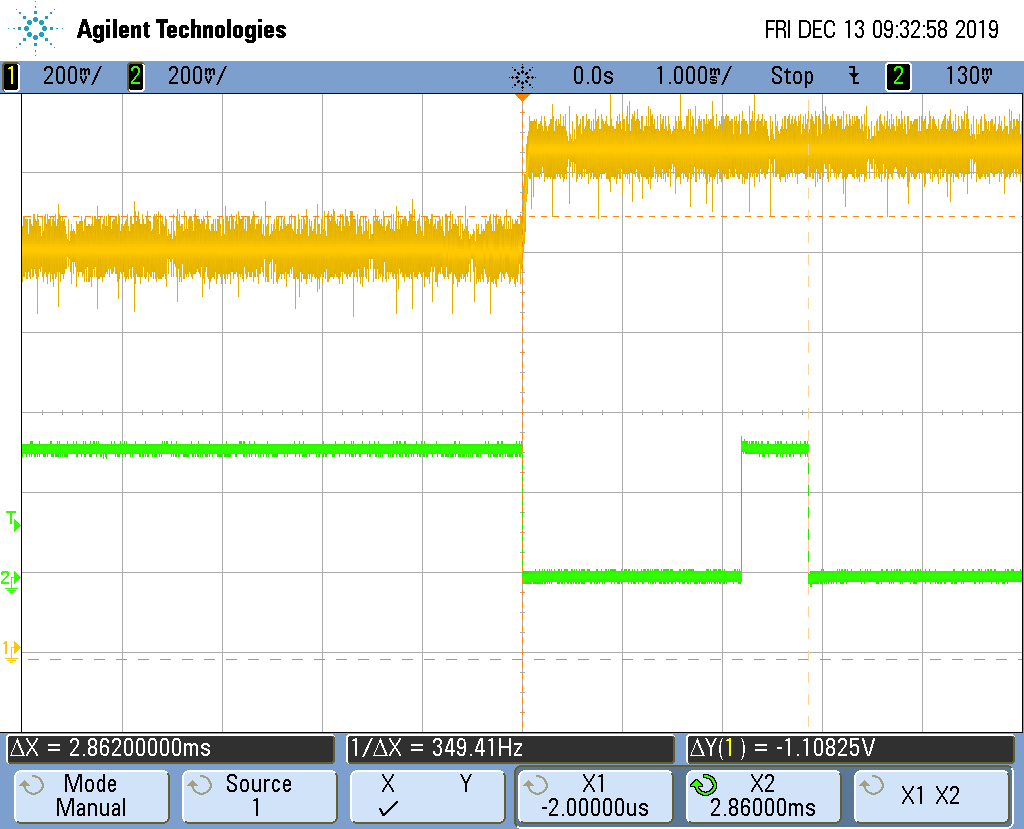Click the 130mV trigger level readout
The height and width of the screenshot is (829, 1024).
[969, 76]
